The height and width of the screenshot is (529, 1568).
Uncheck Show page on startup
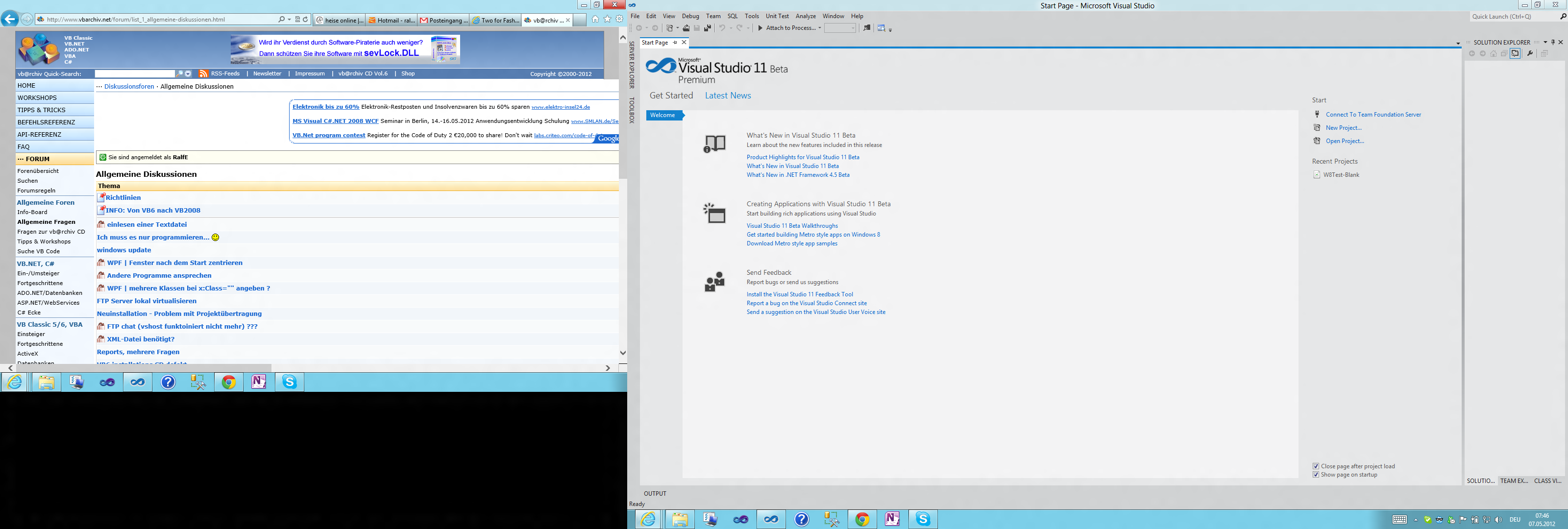pyautogui.click(x=1316, y=475)
